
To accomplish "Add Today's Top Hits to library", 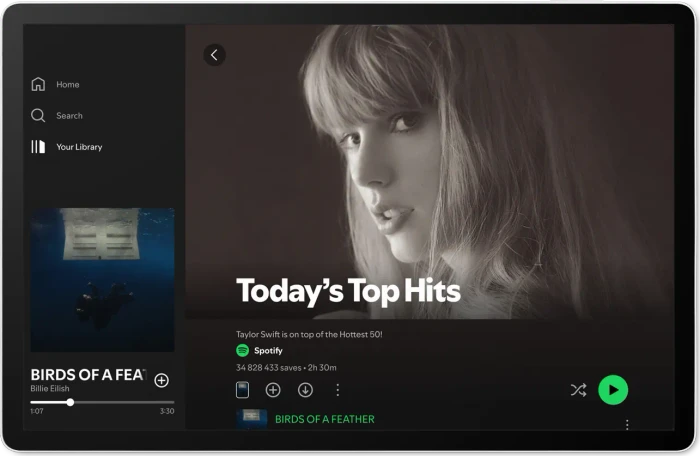I will coord(273,390).
